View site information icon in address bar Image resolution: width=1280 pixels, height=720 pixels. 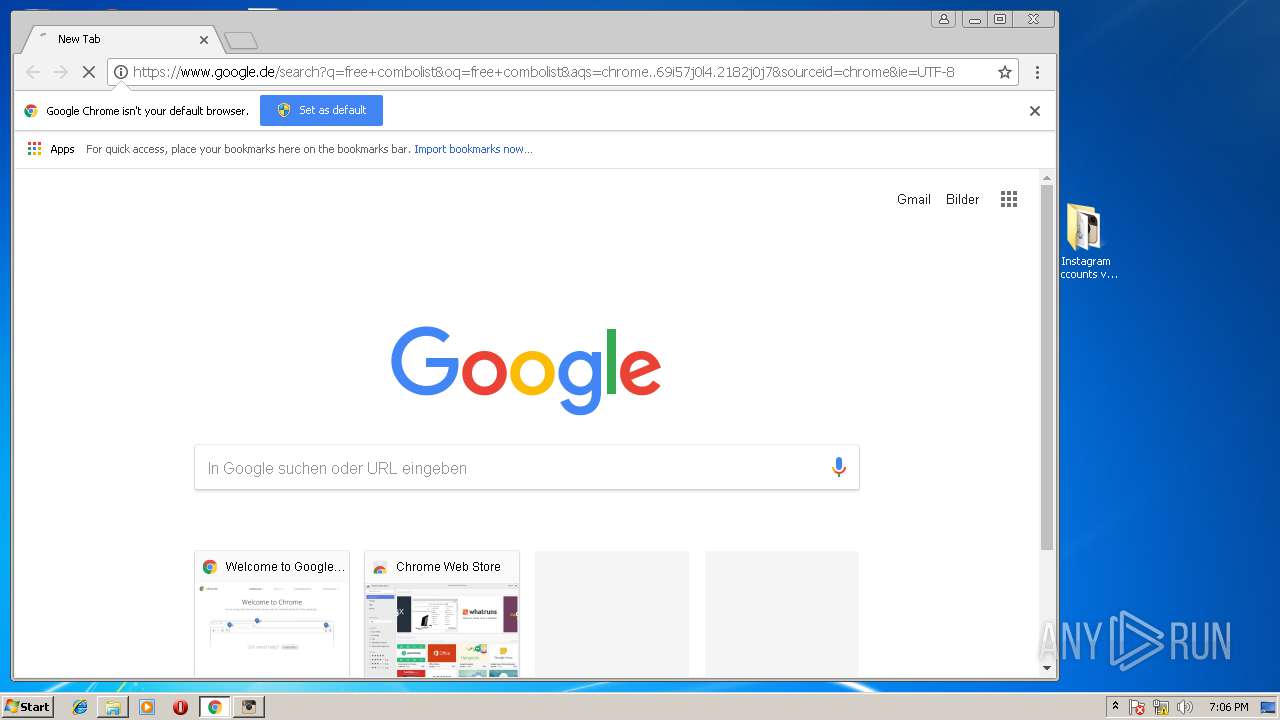121,72
